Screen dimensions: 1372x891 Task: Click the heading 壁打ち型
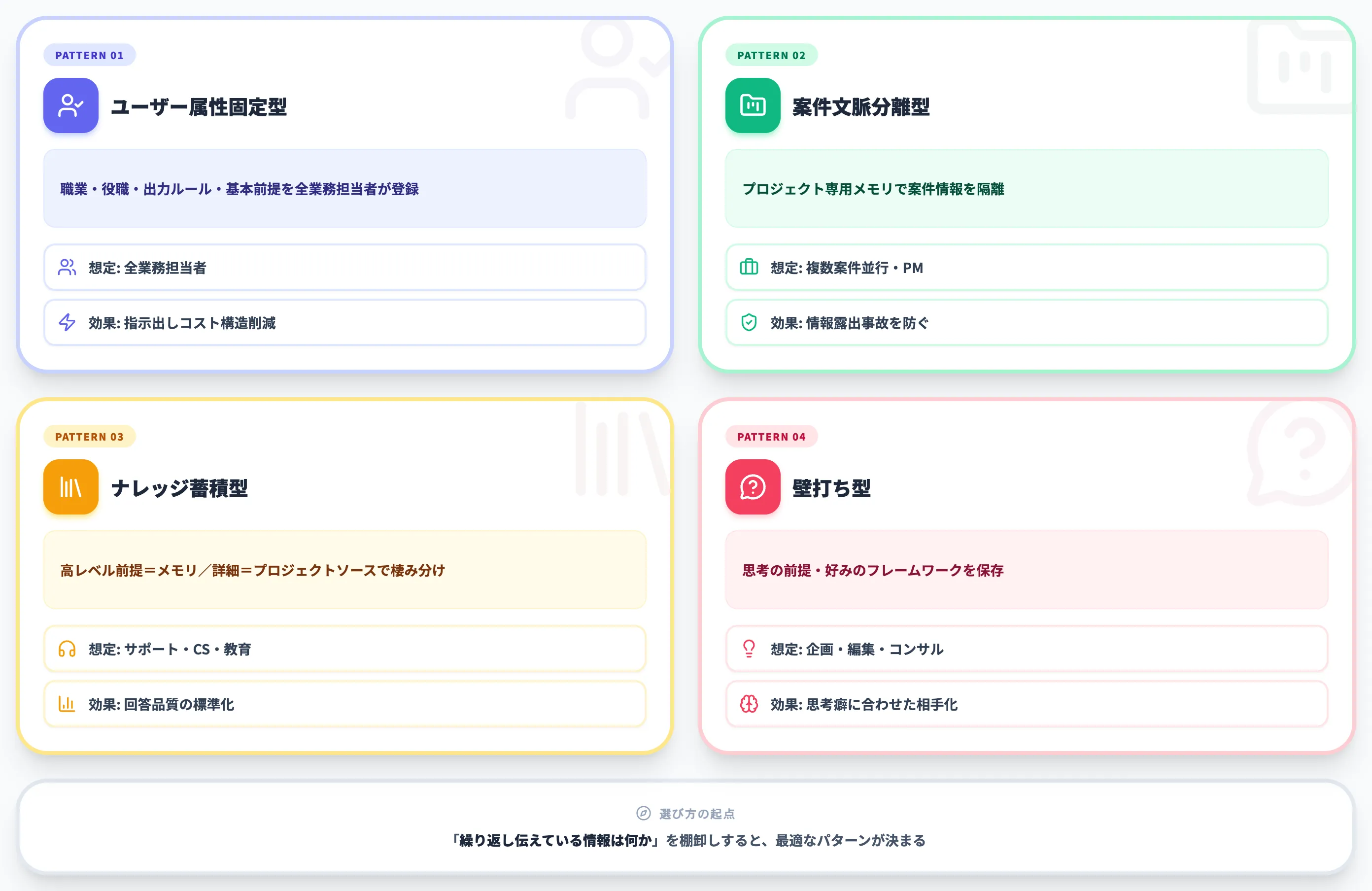(832, 489)
